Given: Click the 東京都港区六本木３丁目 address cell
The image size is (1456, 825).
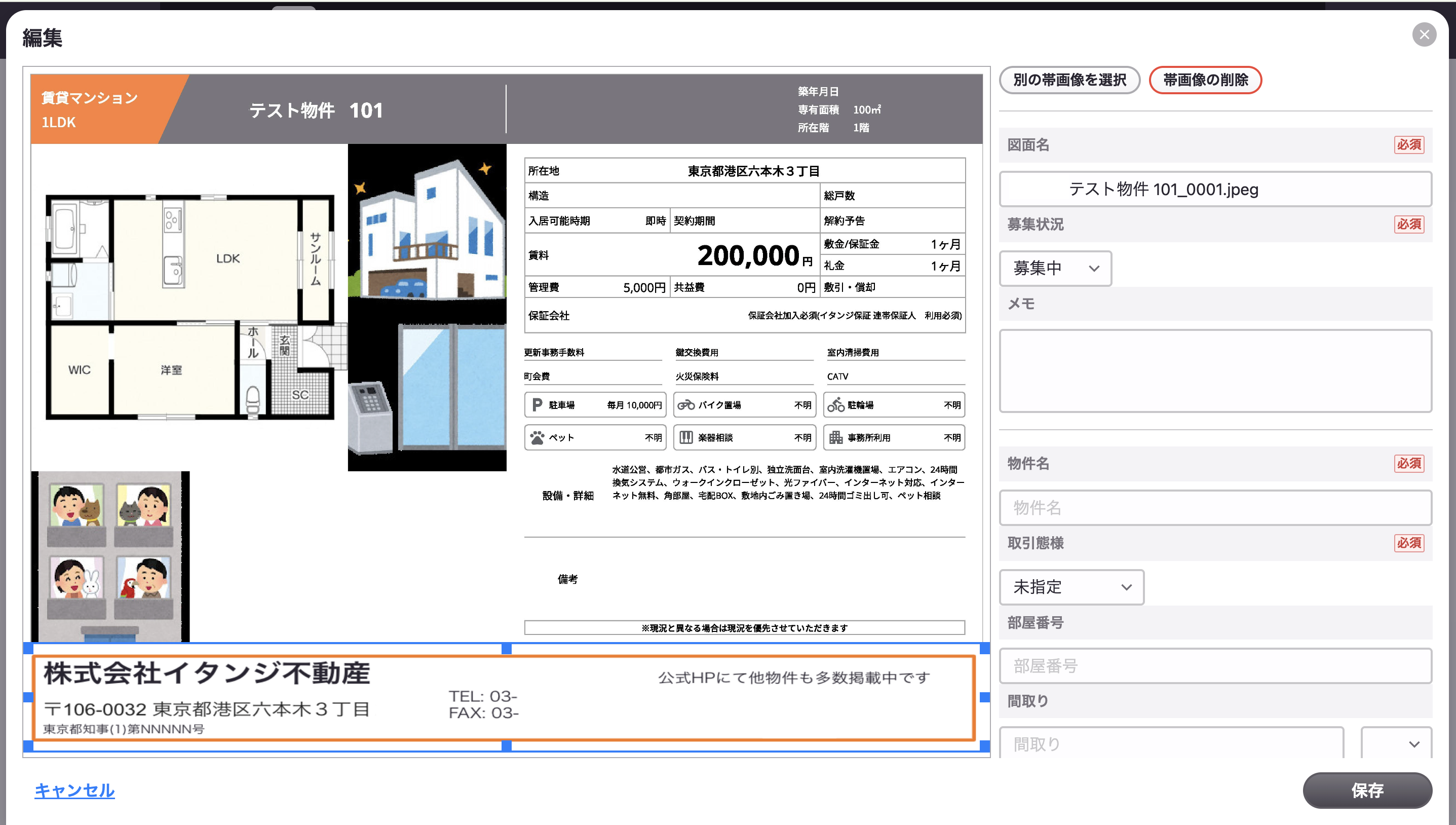Looking at the screenshot, I should [753, 171].
